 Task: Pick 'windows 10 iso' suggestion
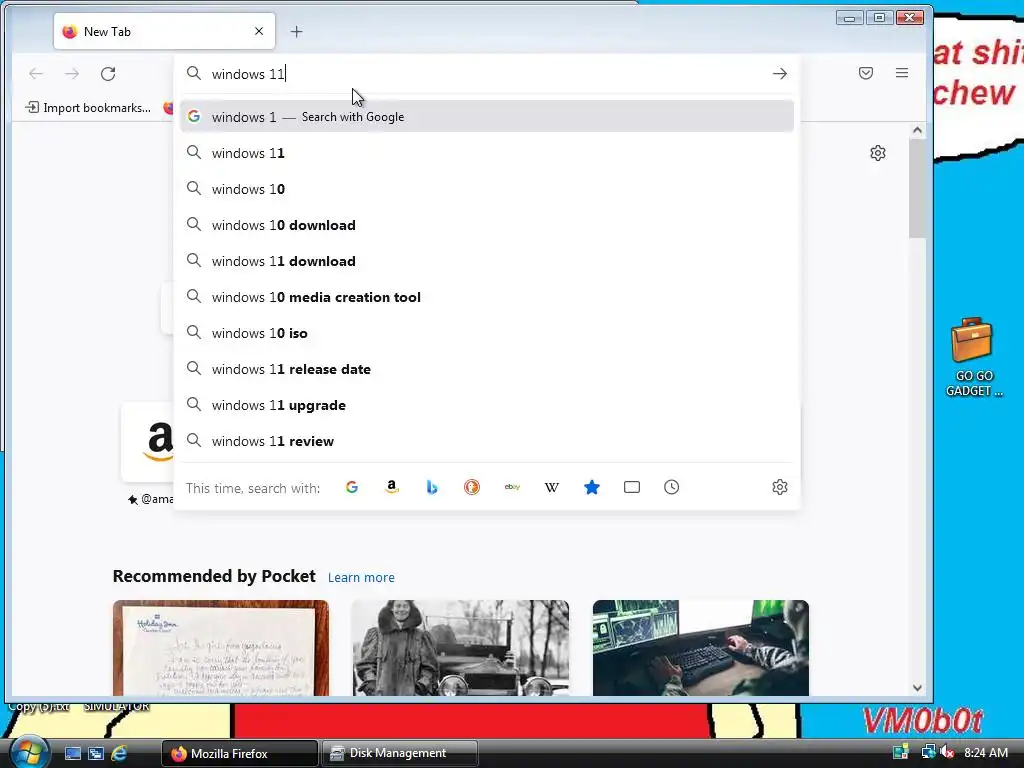pyautogui.click(x=487, y=333)
